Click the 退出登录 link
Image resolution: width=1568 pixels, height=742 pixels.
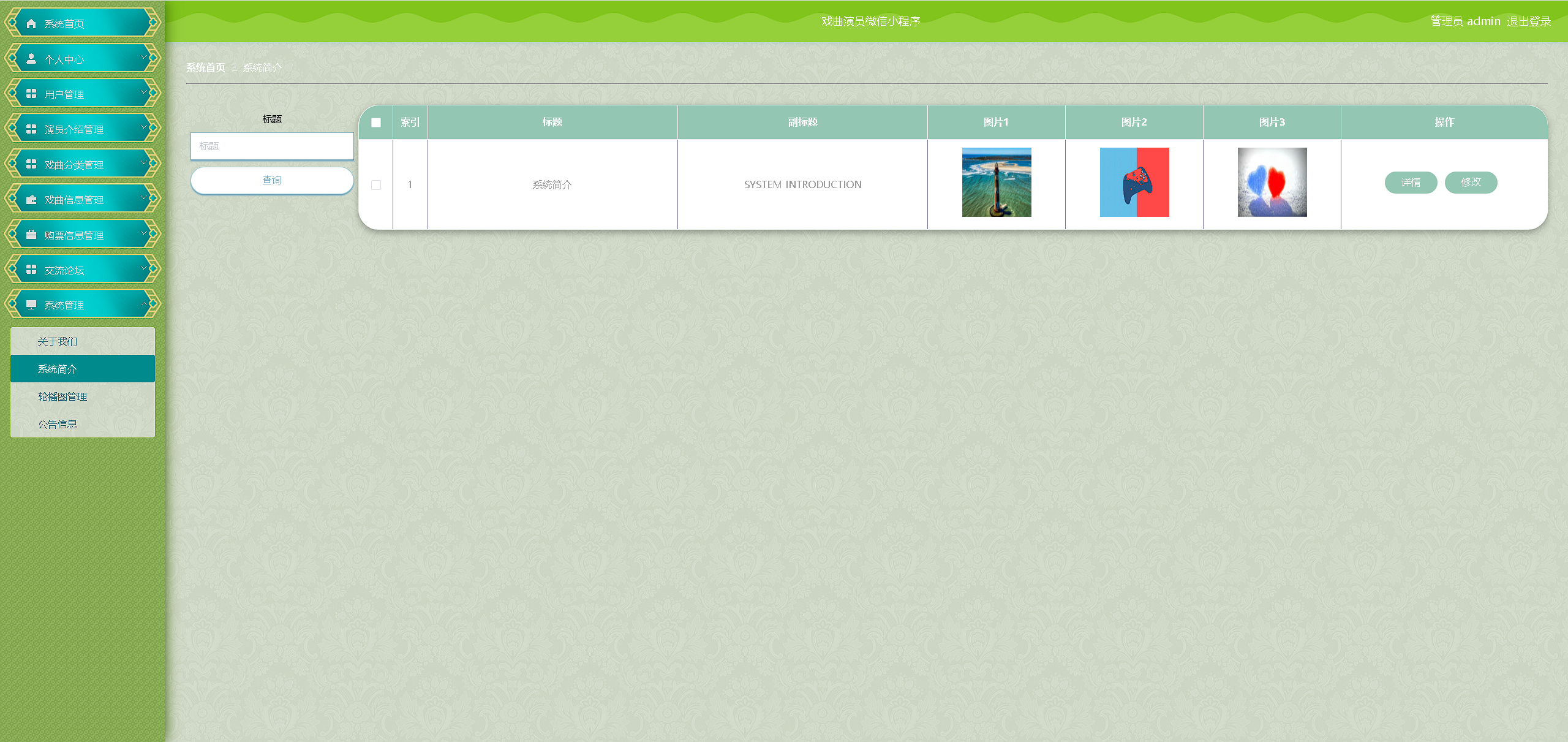1528,21
